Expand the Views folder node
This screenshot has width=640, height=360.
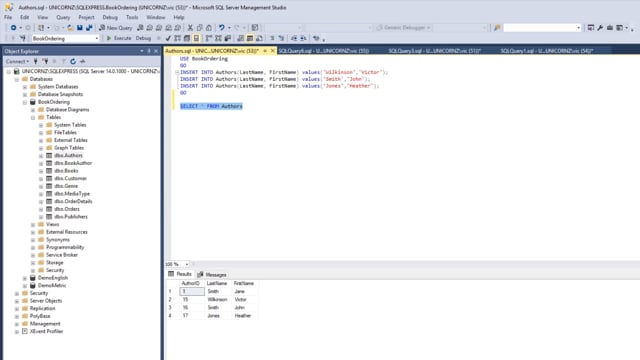point(33,224)
